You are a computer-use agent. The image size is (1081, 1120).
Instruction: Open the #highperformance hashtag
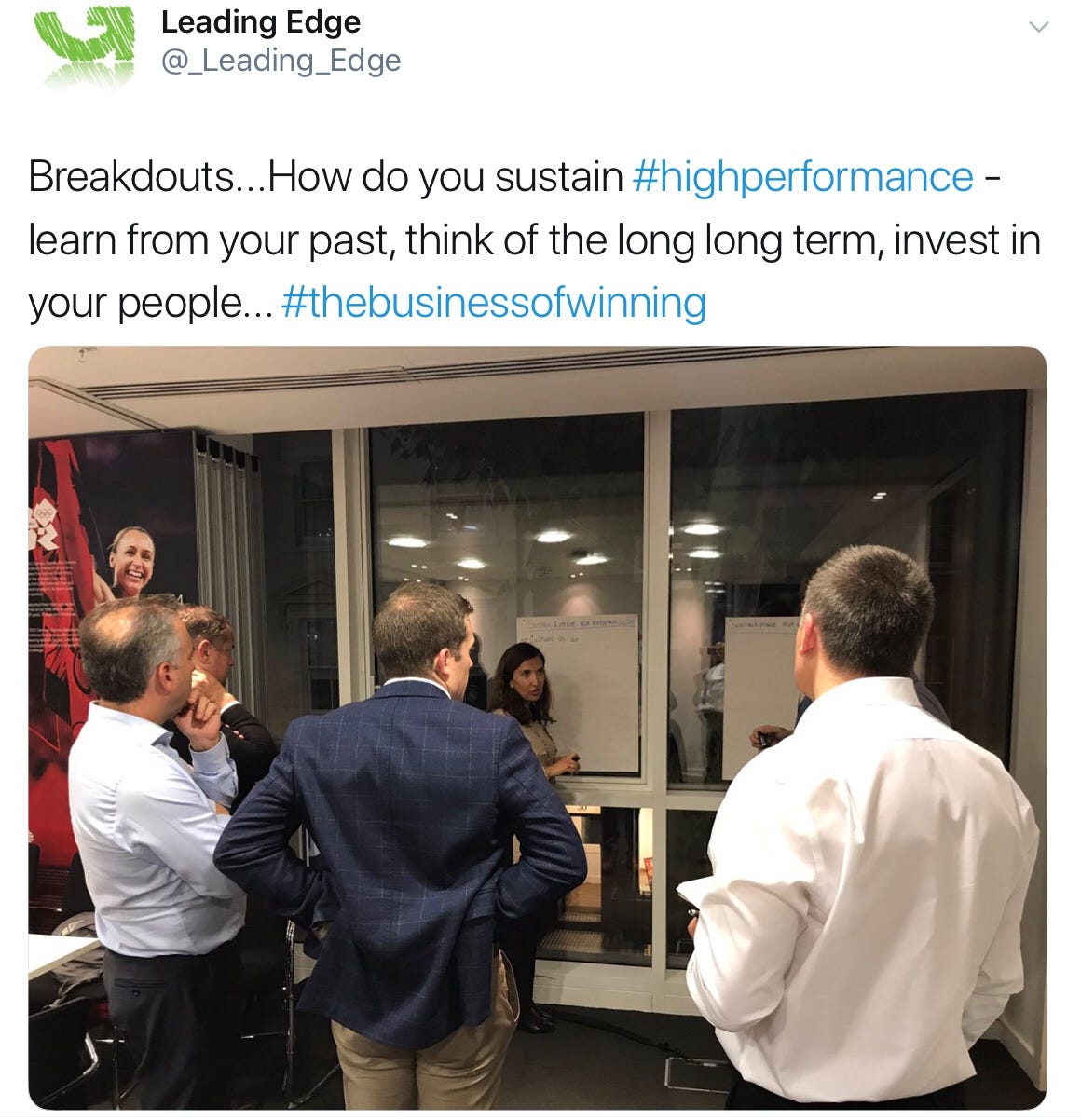(x=802, y=177)
